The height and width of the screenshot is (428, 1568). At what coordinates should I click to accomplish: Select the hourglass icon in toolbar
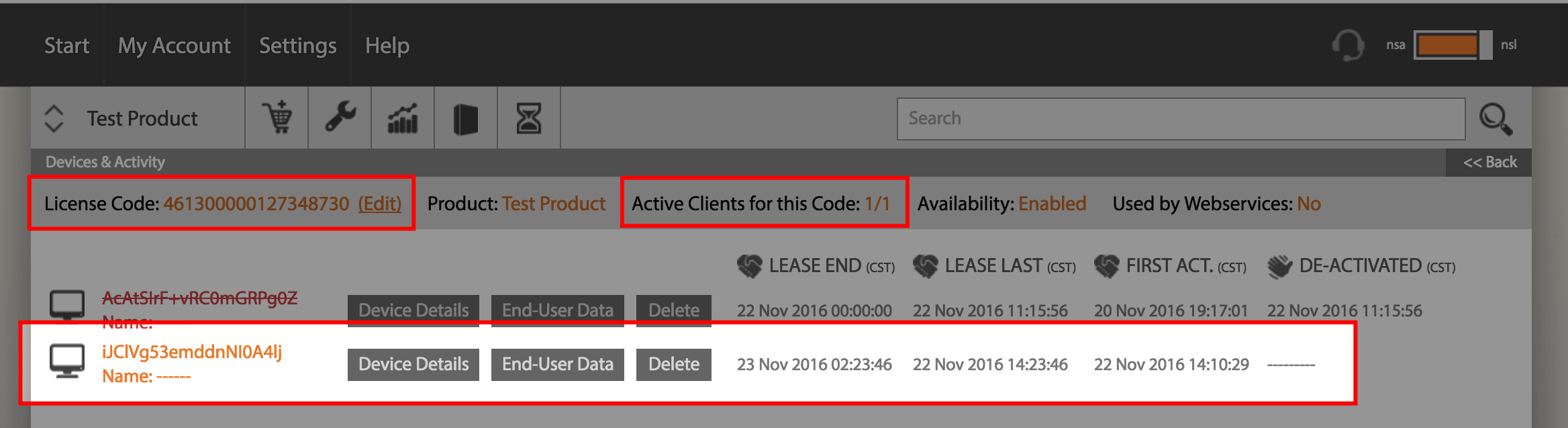[529, 118]
